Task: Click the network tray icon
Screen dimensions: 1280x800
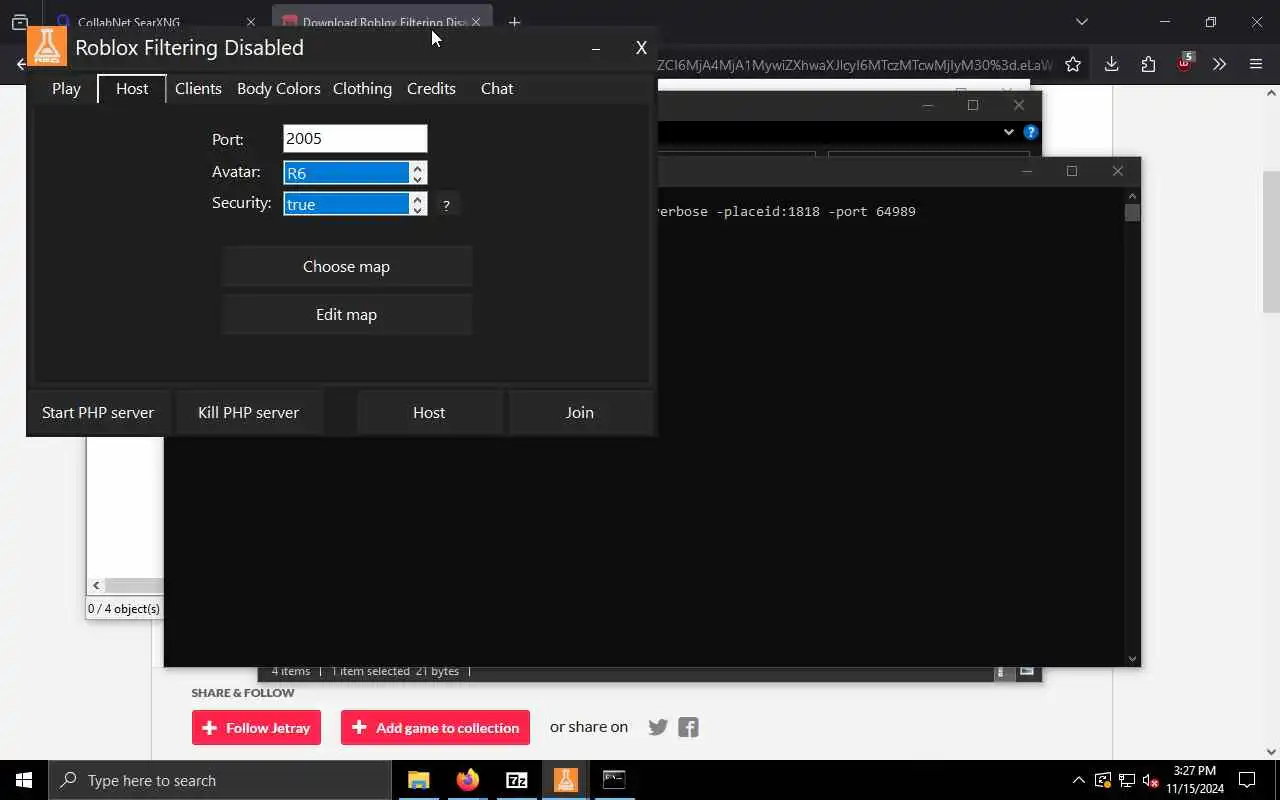Action: point(1126,780)
